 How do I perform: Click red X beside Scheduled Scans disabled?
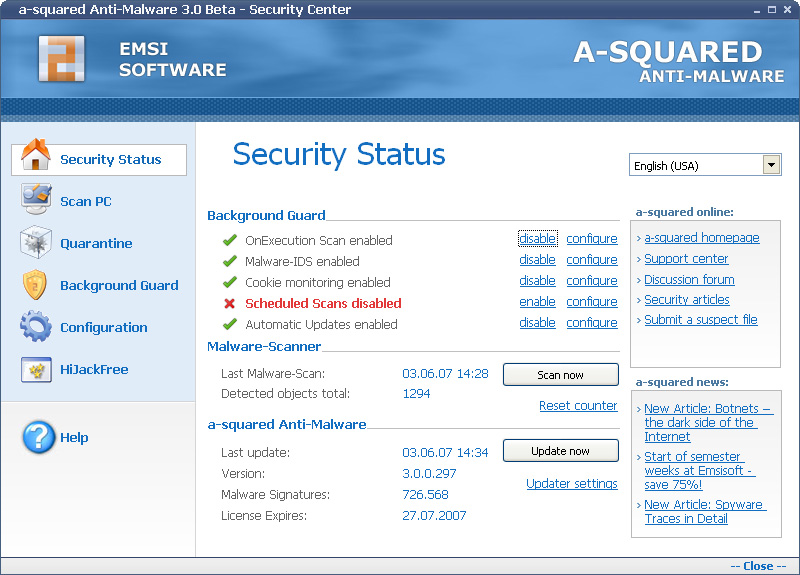[230, 304]
